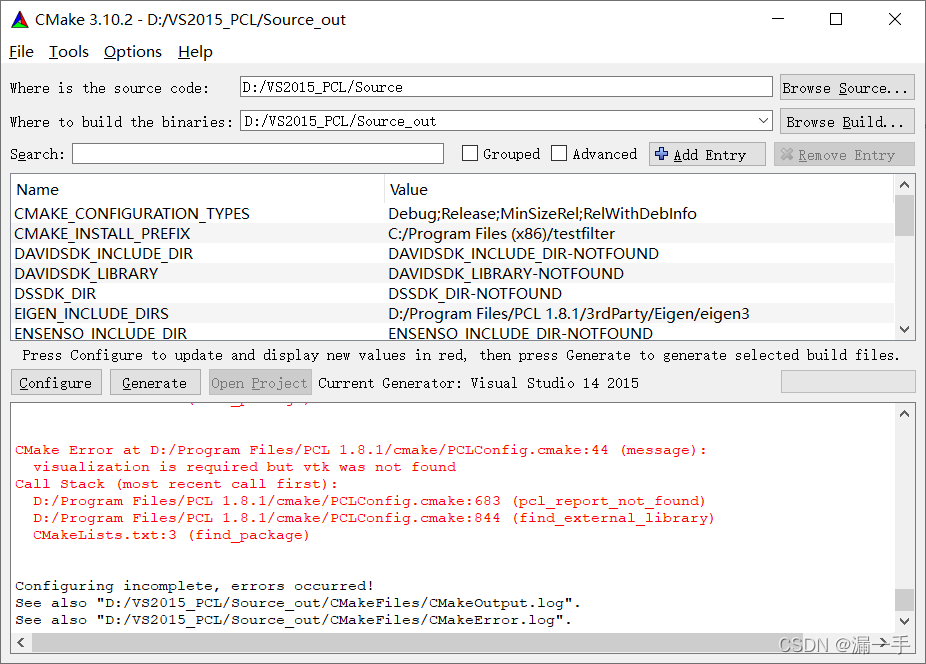Select the DSSDK_DIR entry
Screen dimensions: 926x664
pos(55,294)
